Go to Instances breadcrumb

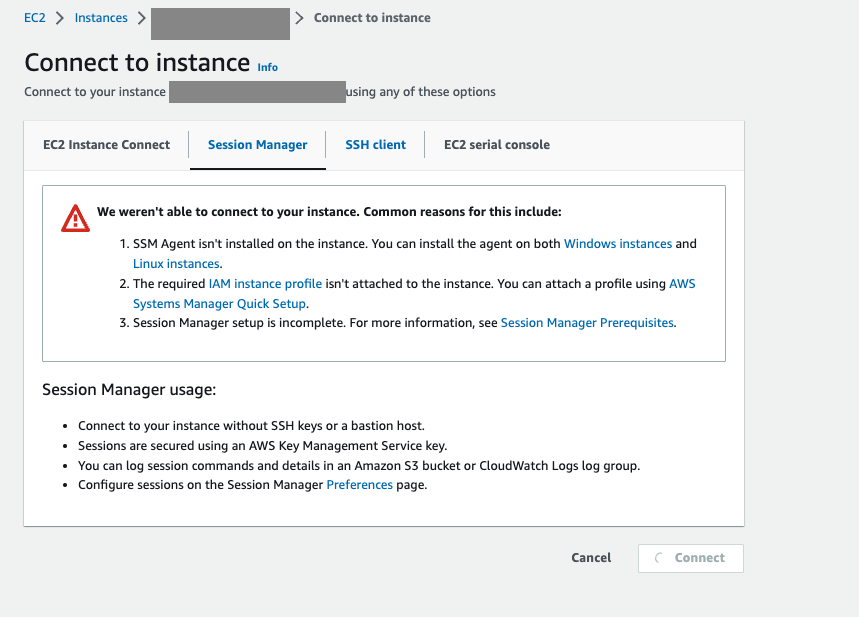tap(101, 18)
